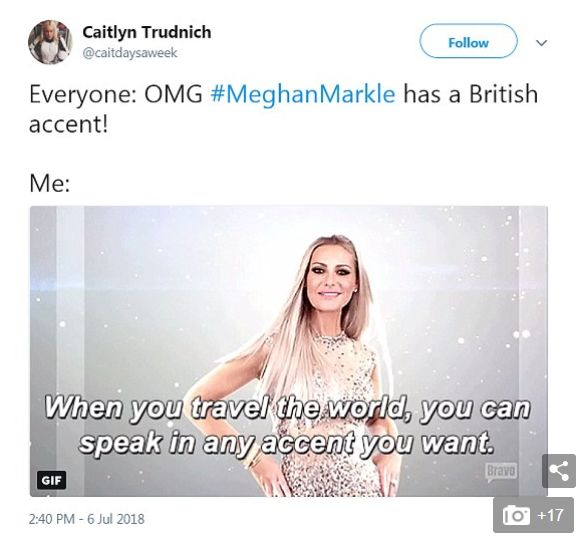The width and height of the screenshot is (579, 540).
Task: View the +17 more photos counter
Action: pyautogui.click(x=550, y=515)
